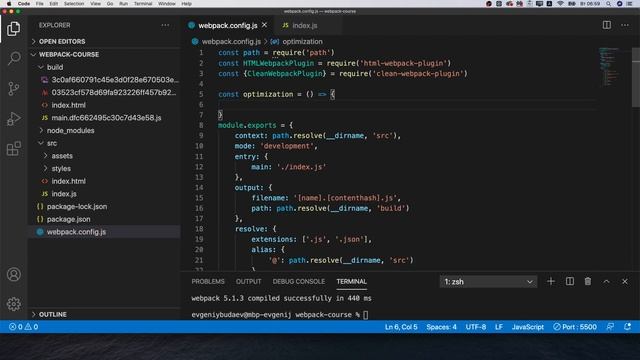This screenshot has width=640, height=360.
Task: Open notifications bell in status bar
Action: click(627, 327)
